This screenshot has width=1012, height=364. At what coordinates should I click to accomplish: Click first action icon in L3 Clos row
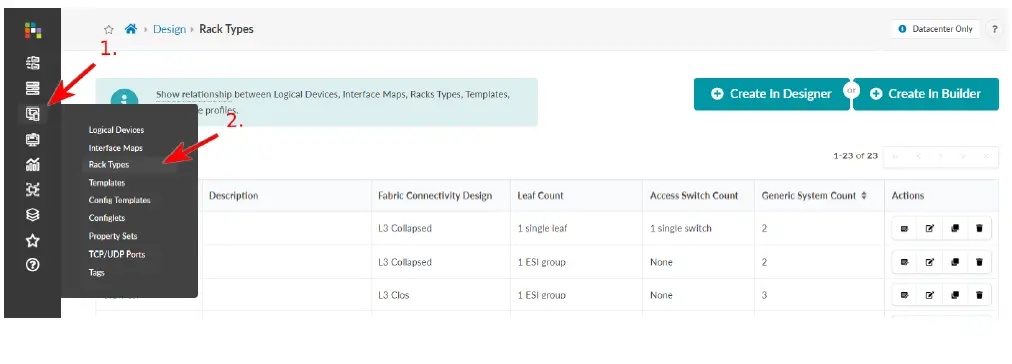point(904,295)
